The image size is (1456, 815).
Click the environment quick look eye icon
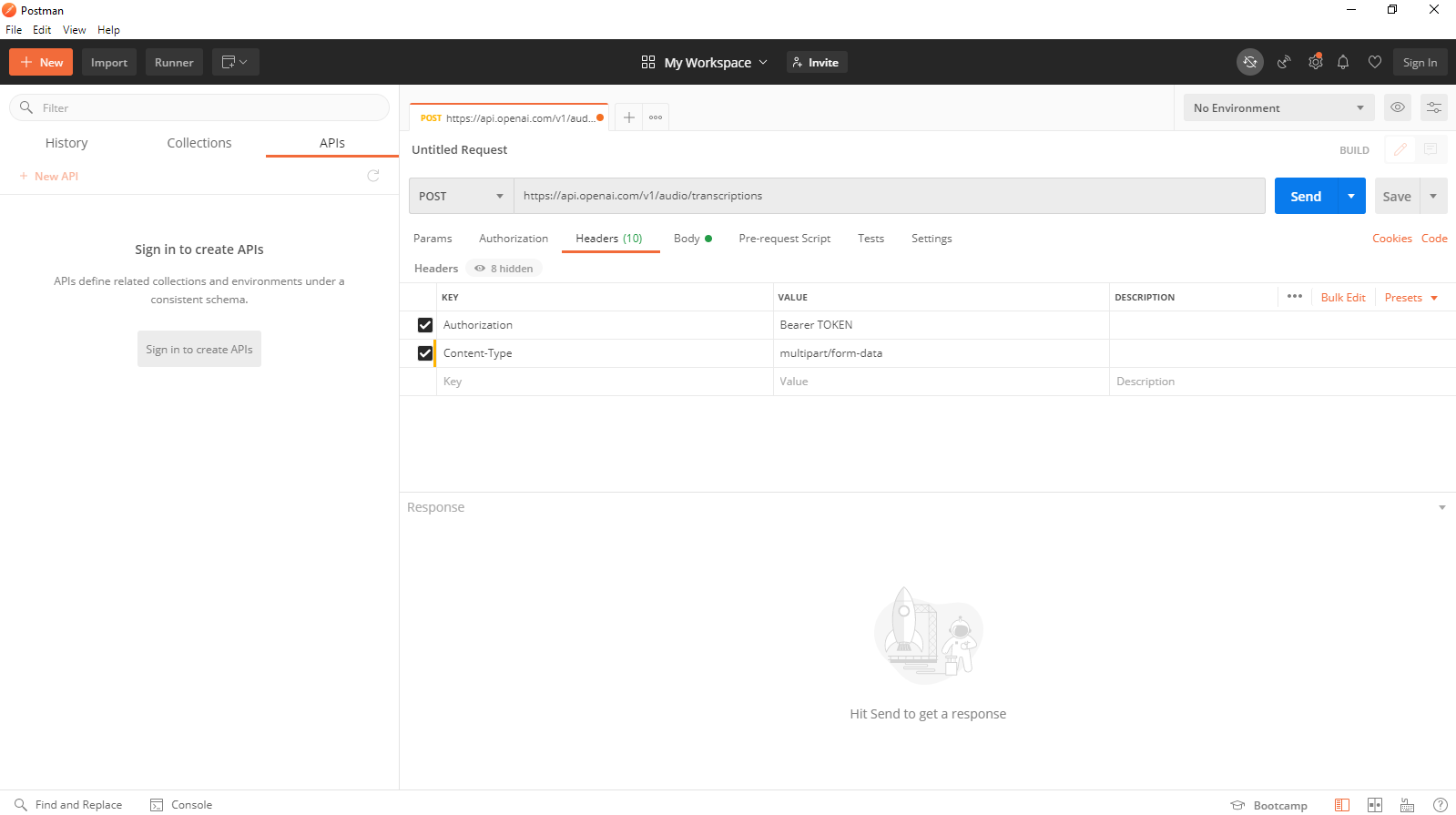point(1398,107)
